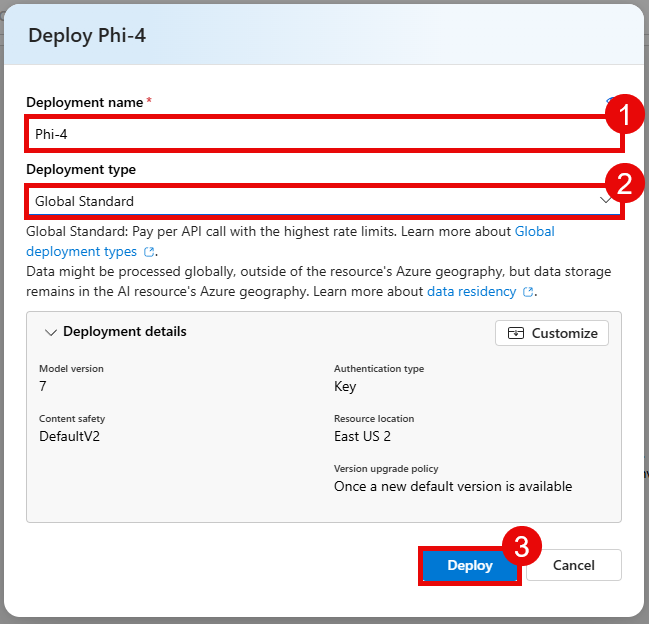
Task: Collapse the Deployment details section
Action: coord(52,332)
